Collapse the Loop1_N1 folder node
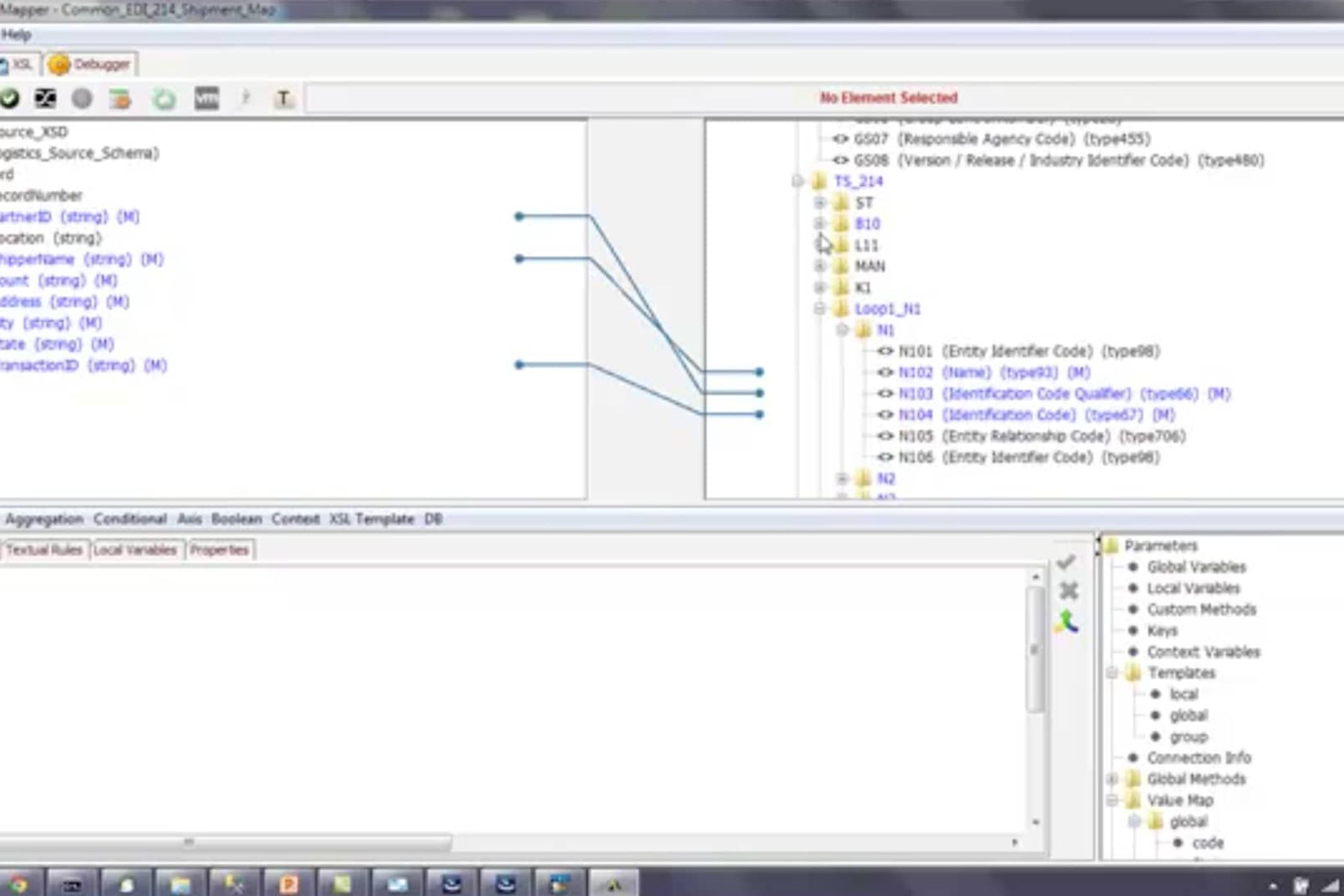 pyautogui.click(x=820, y=309)
